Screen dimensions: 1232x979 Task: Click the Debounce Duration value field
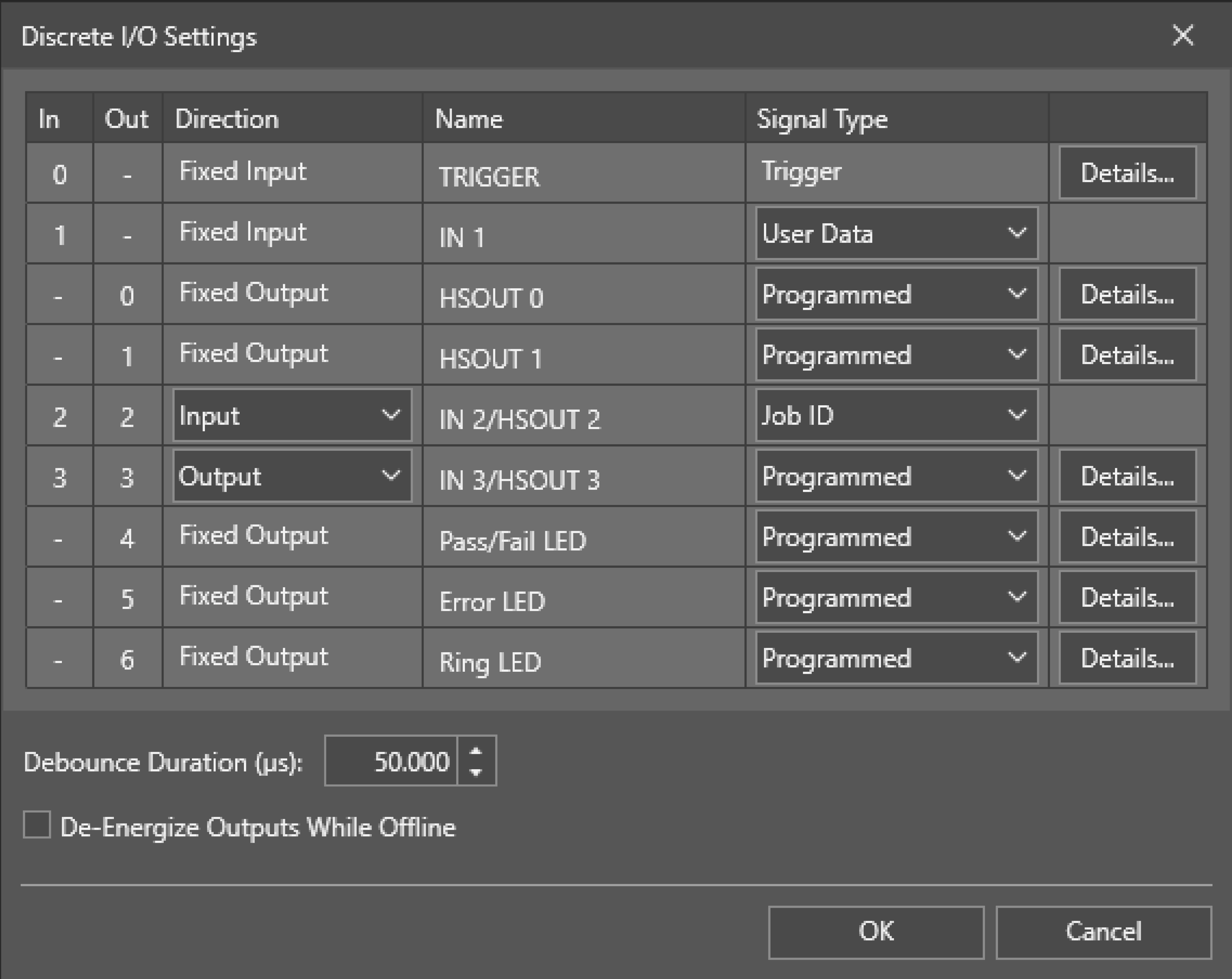(391, 761)
